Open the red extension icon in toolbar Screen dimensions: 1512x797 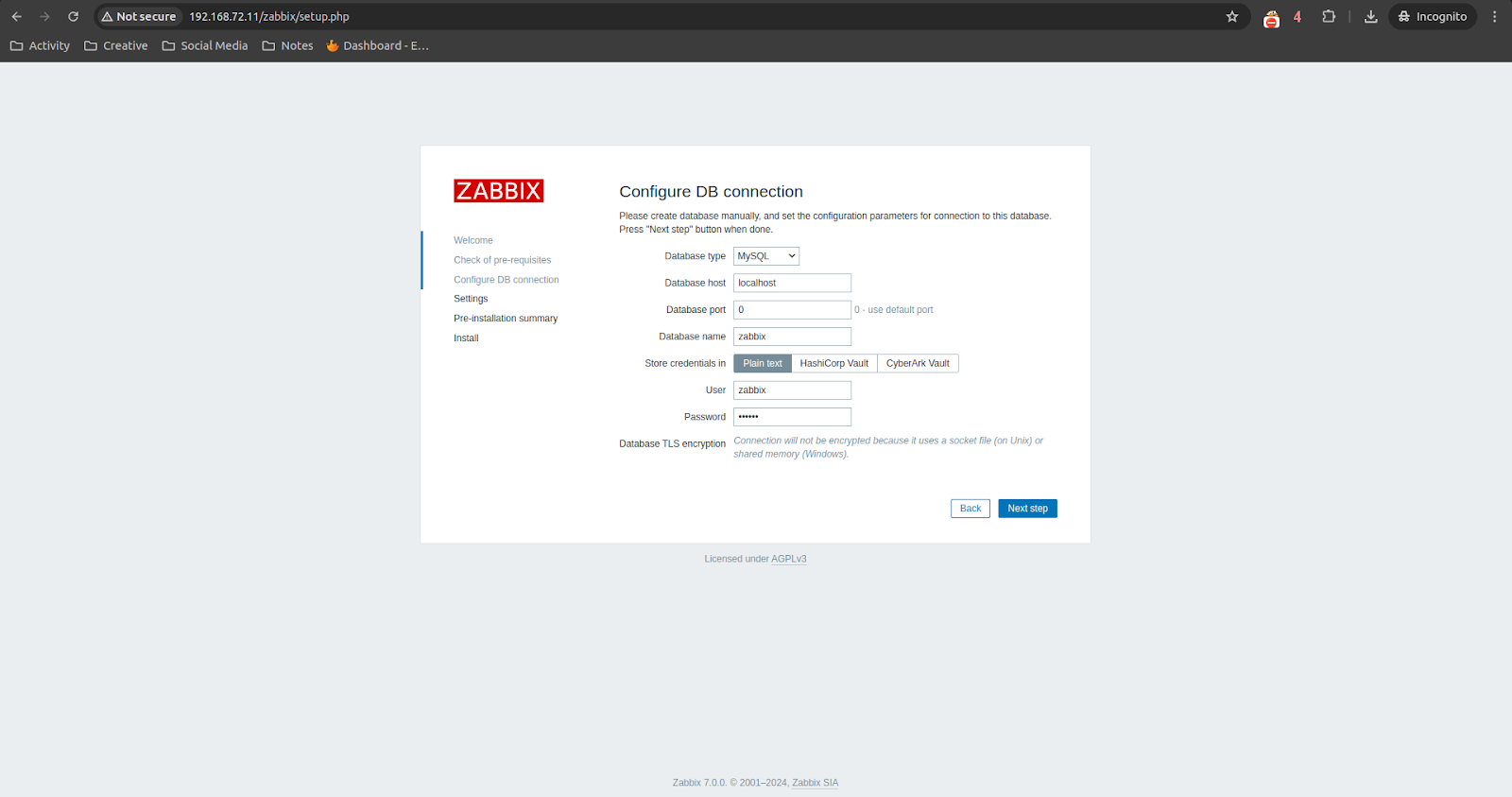pos(1271,17)
